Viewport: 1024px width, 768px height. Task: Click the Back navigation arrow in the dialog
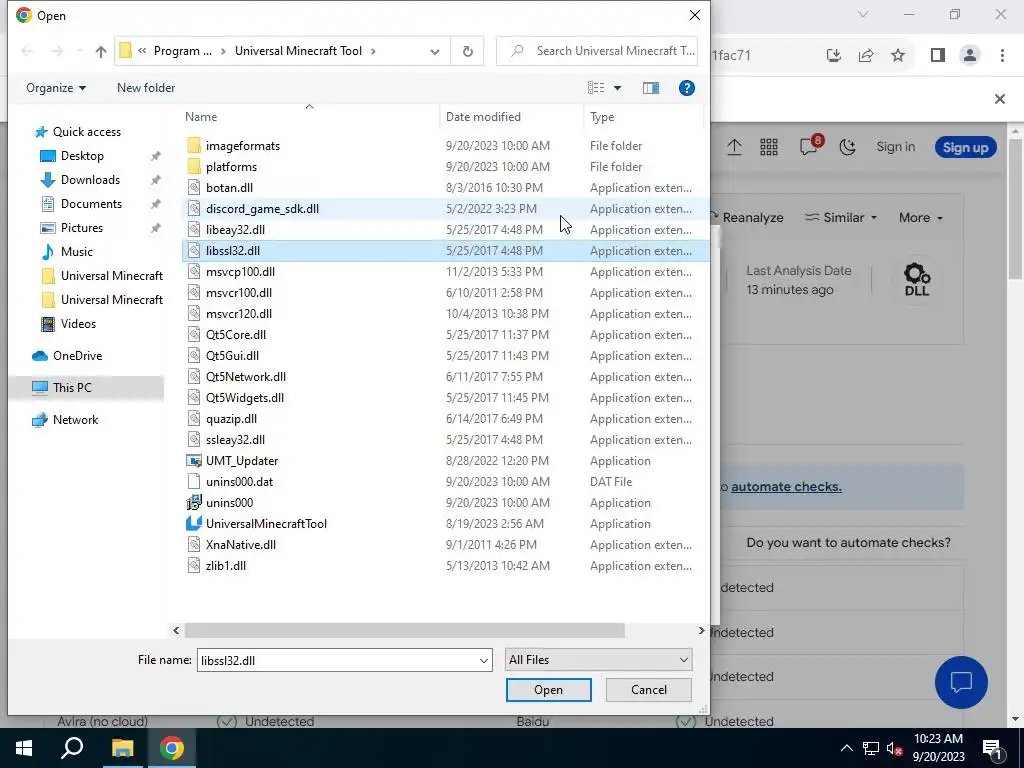click(x=27, y=51)
